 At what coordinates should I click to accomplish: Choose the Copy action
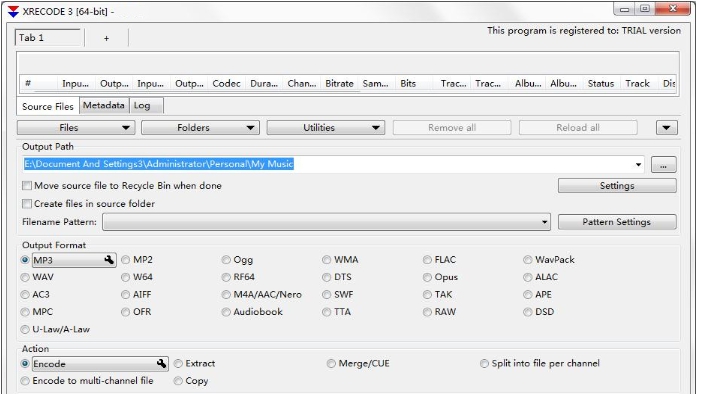(x=178, y=381)
